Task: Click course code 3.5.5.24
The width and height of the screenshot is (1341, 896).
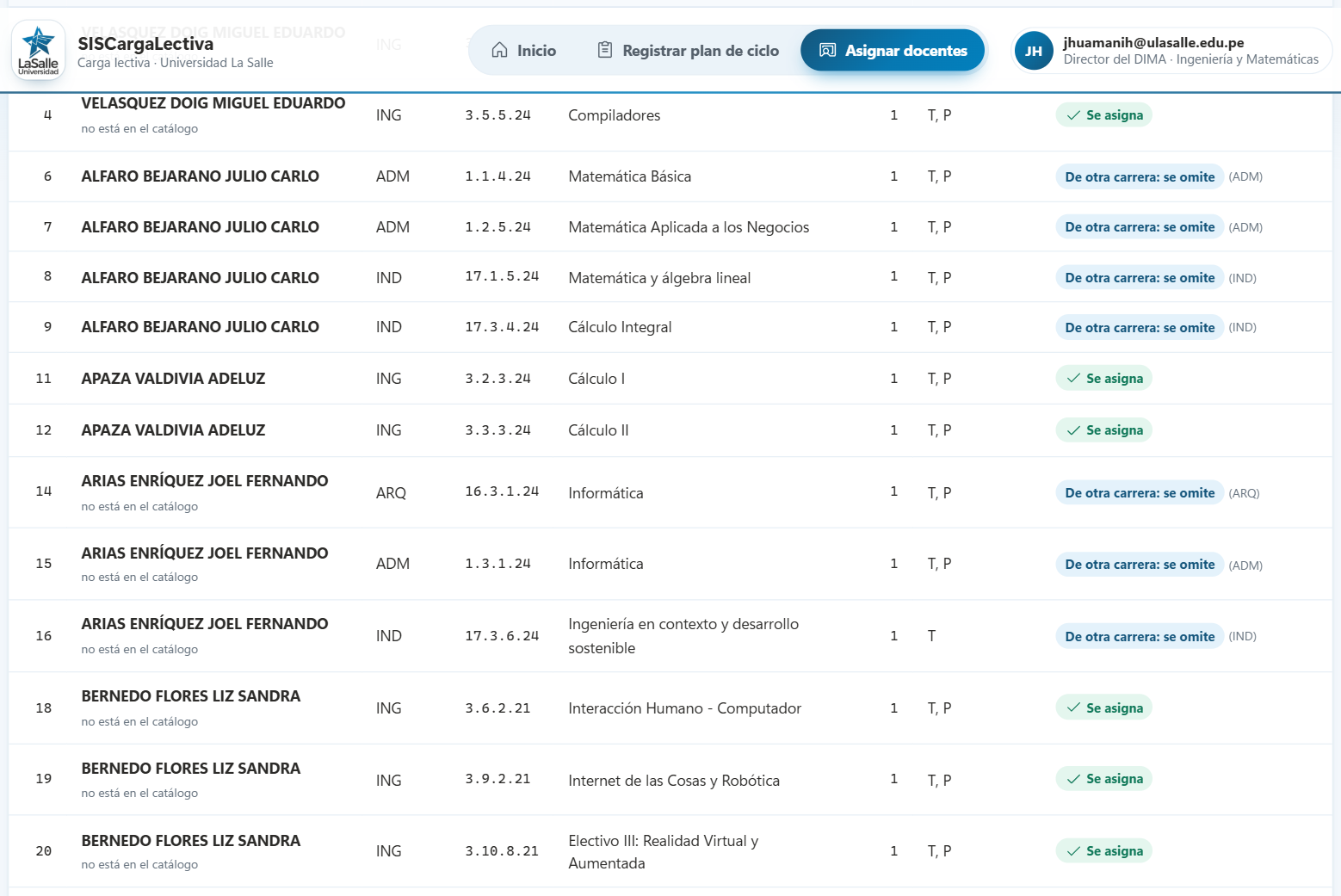Action: pyautogui.click(x=498, y=115)
